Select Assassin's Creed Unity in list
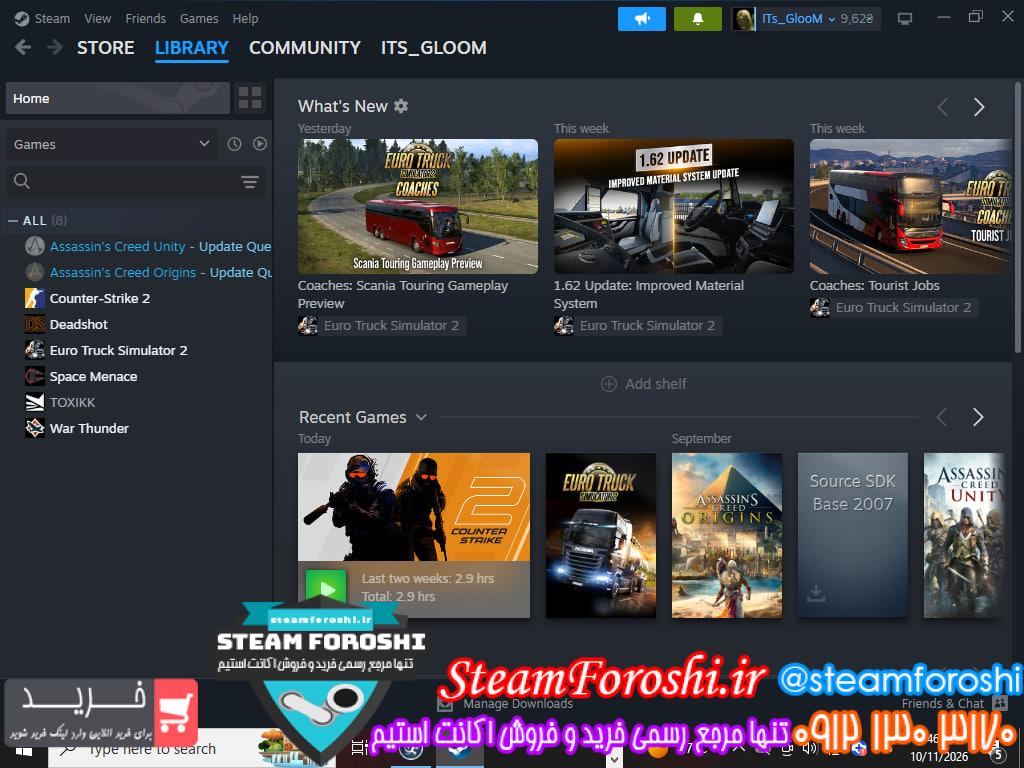 coord(147,246)
